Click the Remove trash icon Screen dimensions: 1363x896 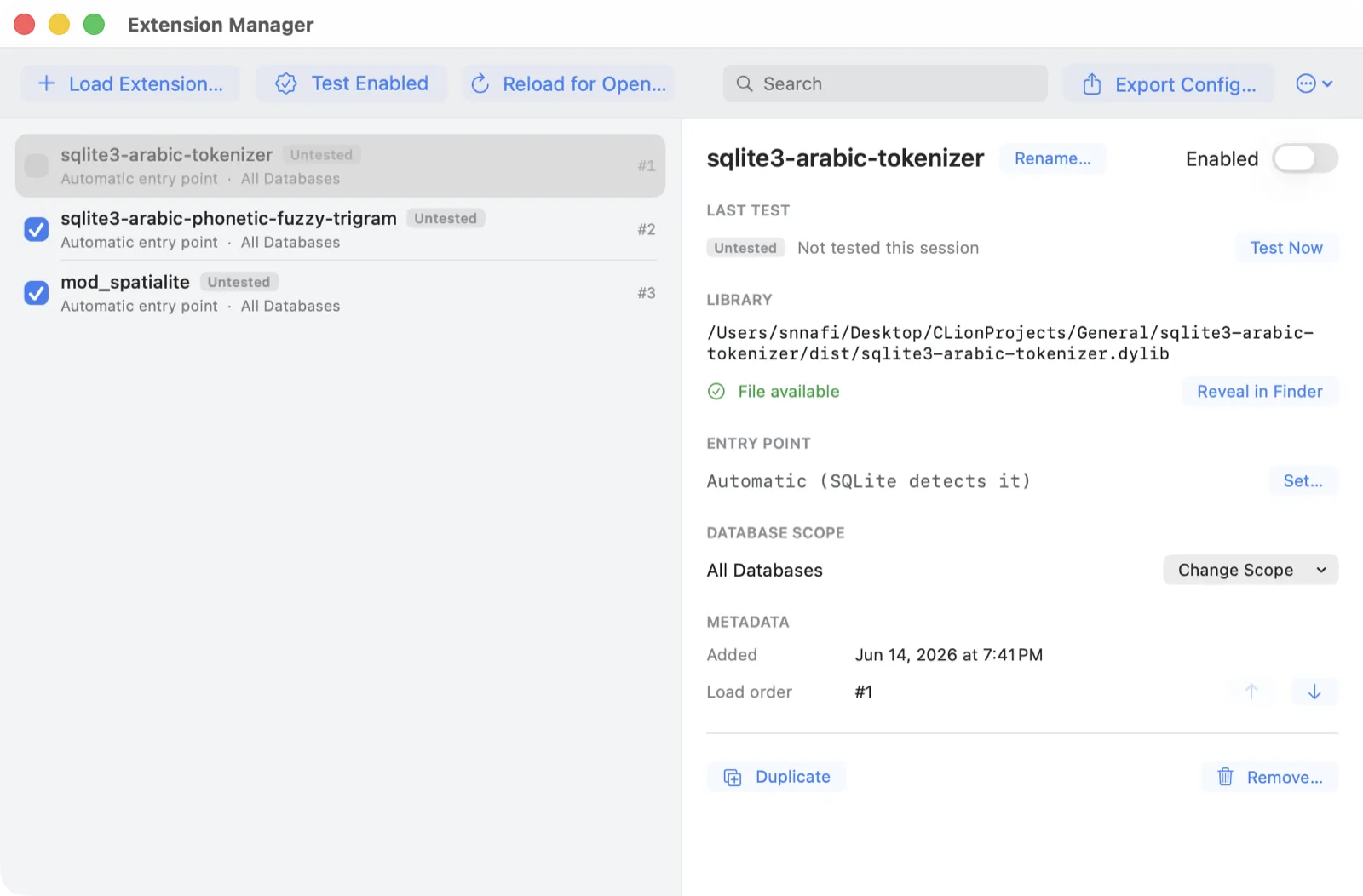click(1225, 777)
